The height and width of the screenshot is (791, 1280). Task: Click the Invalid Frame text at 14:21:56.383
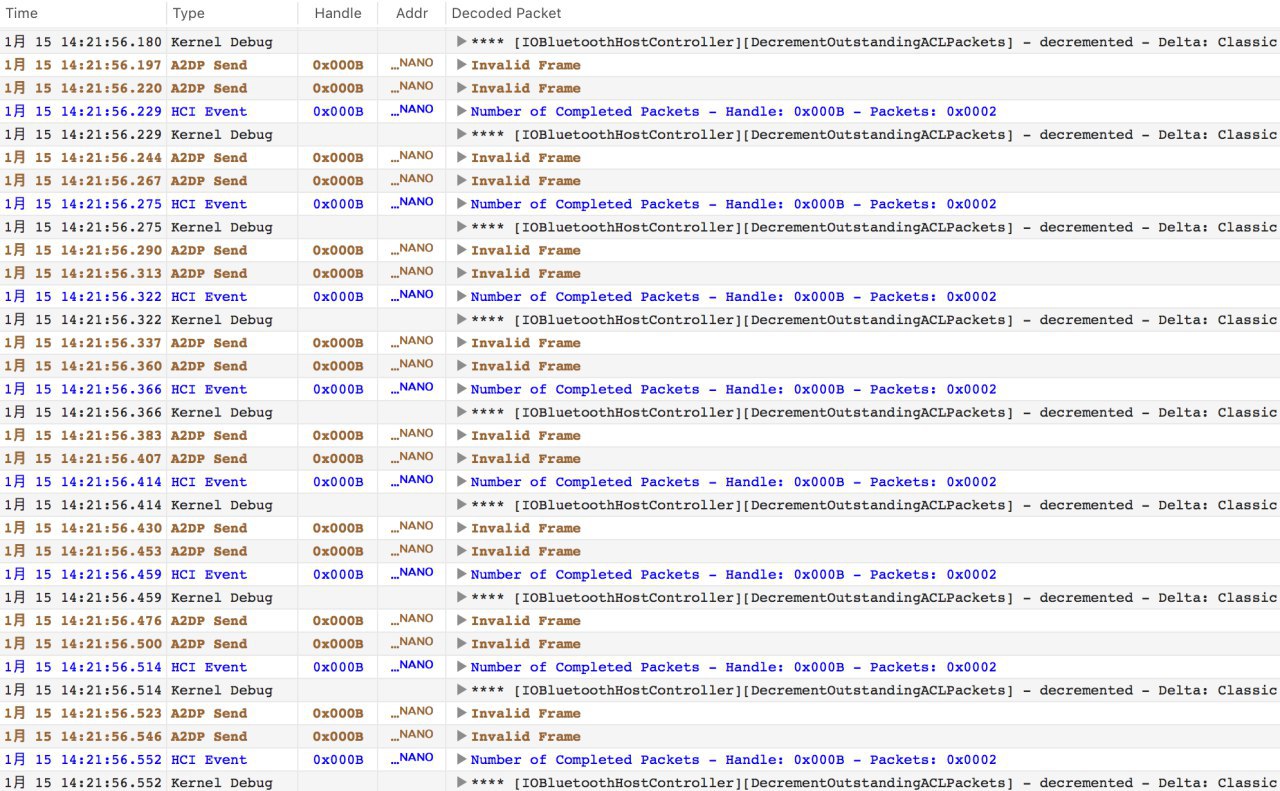coord(526,435)
